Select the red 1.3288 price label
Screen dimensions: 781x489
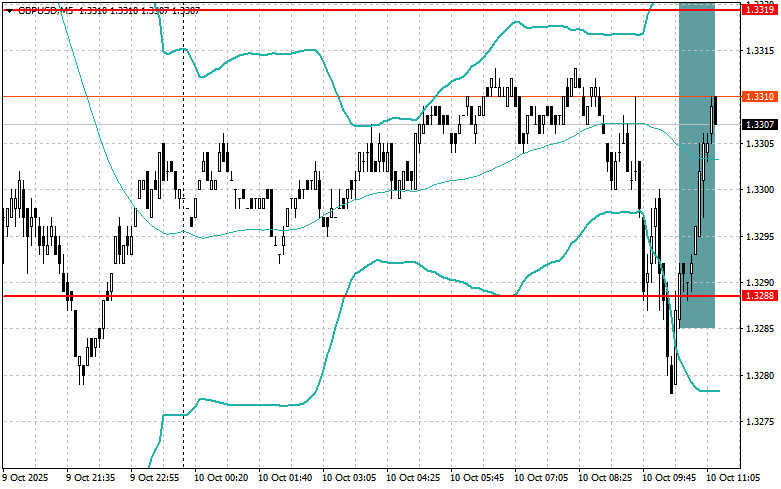(759, 296)
